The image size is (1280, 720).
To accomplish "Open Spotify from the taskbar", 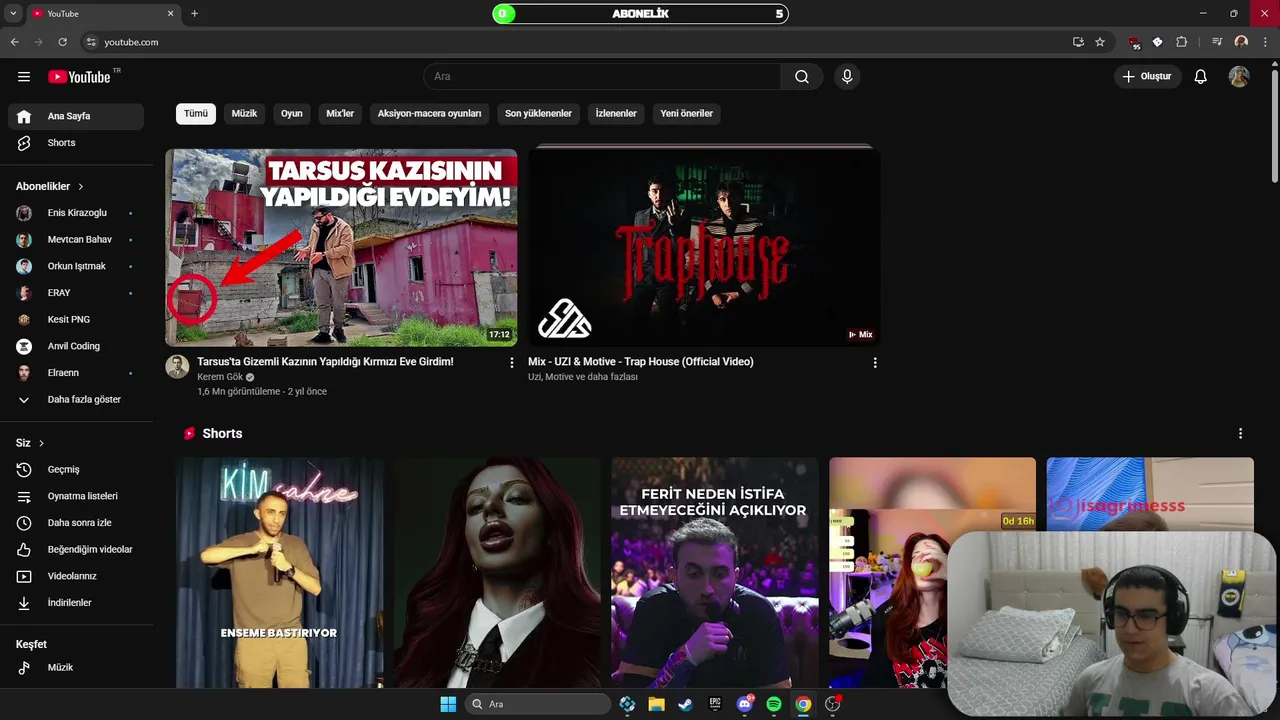I will 774,704.
